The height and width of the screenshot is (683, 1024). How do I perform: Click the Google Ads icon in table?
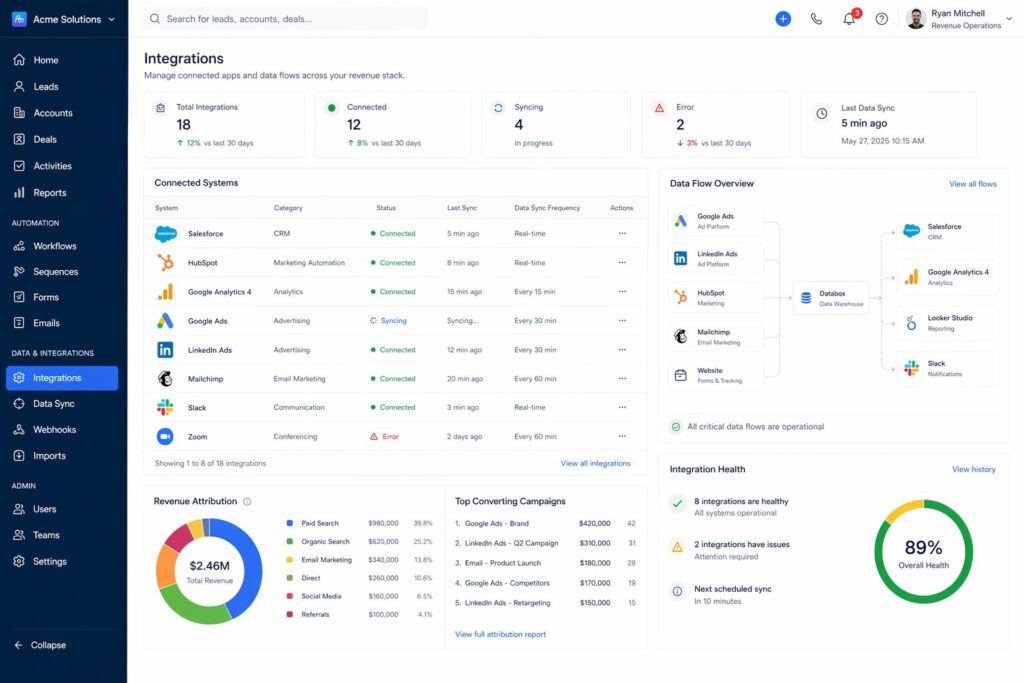pos(165,321)
